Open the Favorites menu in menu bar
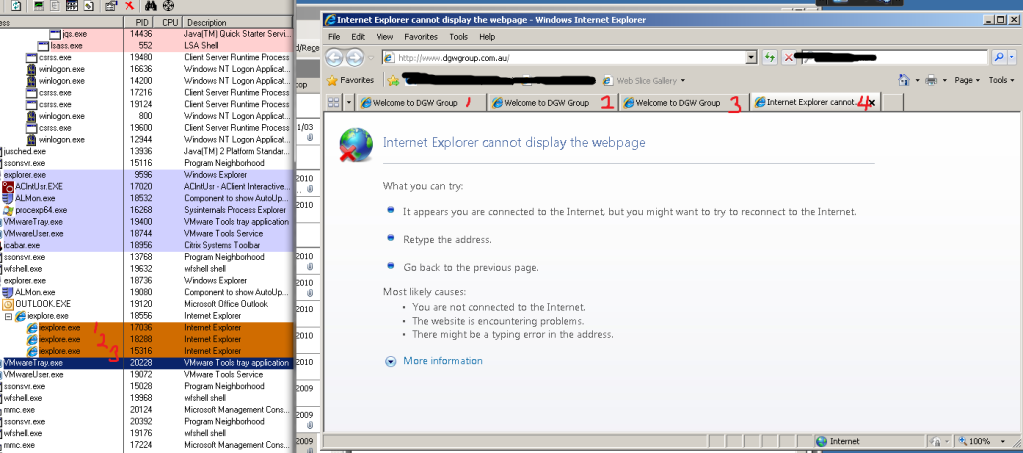The image size is (1023, 453). tap(421, 37)
